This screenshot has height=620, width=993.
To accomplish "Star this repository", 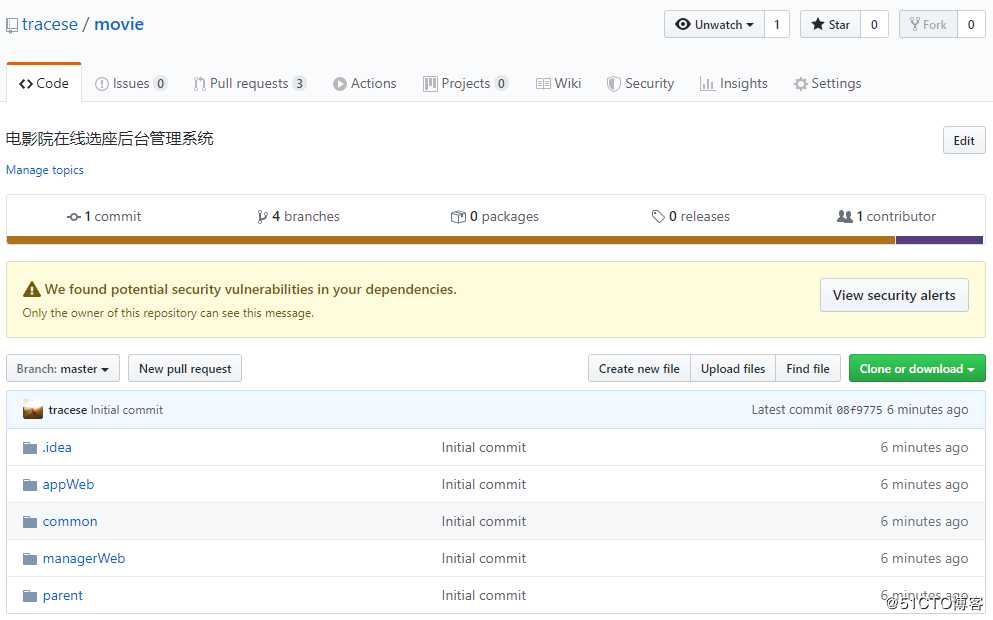I will 830,24.
